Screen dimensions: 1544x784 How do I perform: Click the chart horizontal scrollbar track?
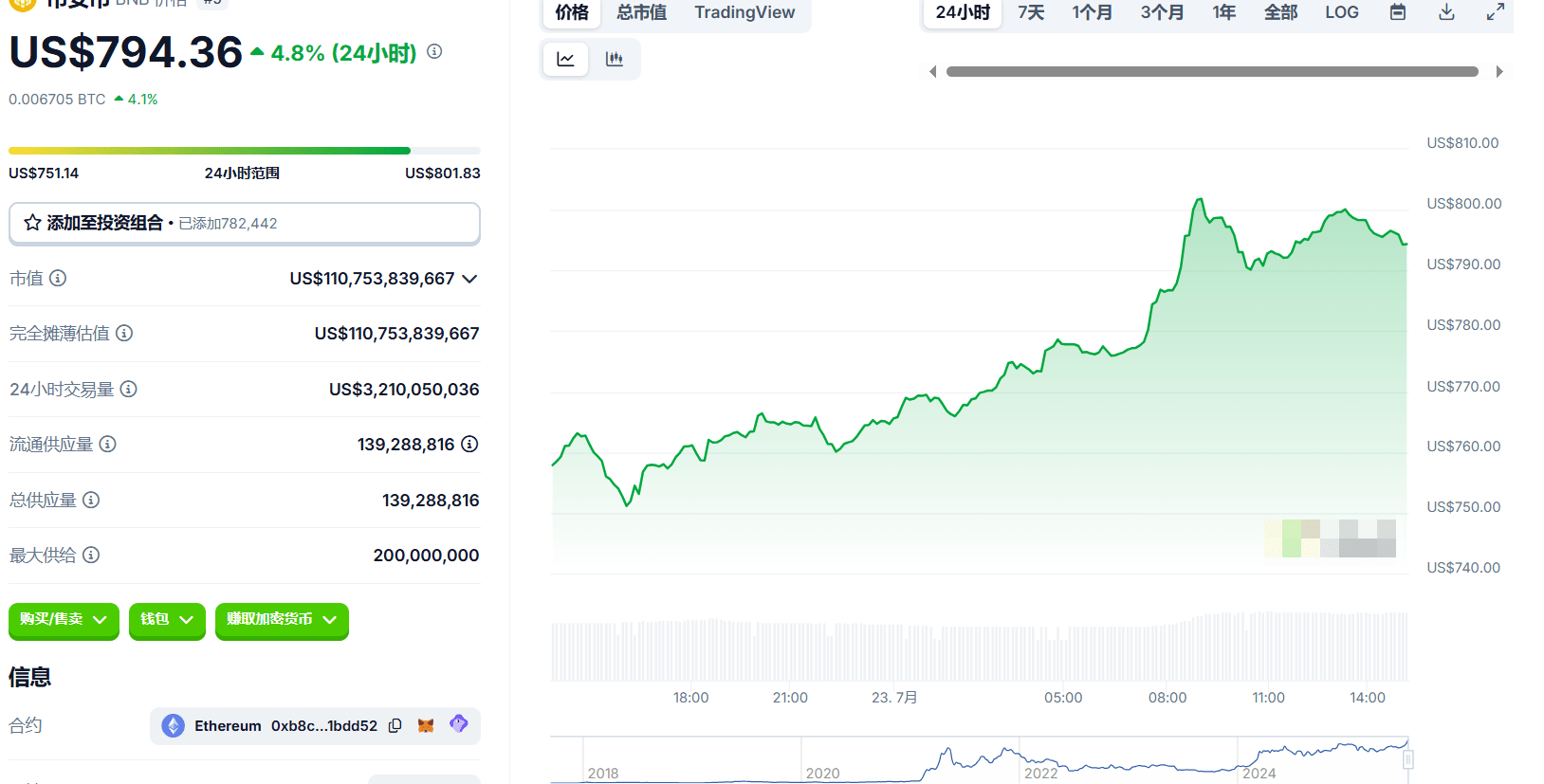pyautogui.click(x=1212, y=72)
